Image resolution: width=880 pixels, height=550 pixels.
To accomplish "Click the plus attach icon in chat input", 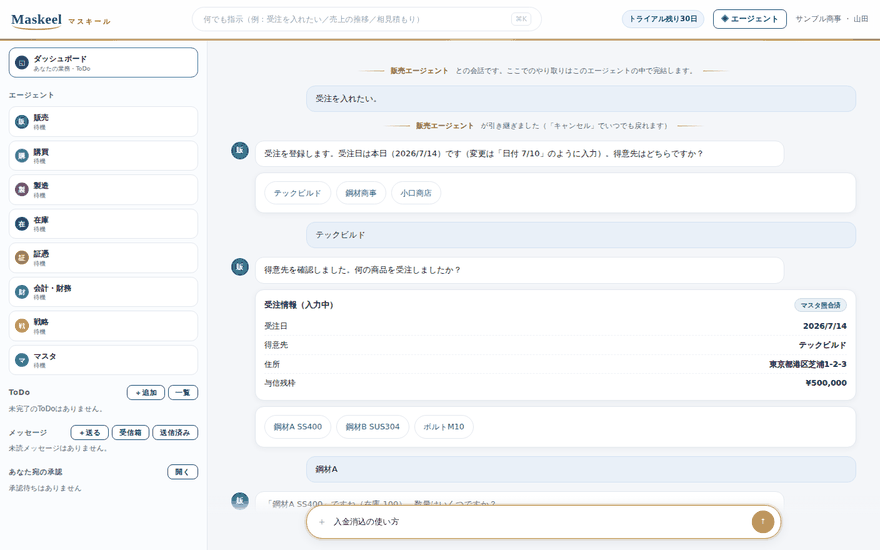I will coord(322,522).
